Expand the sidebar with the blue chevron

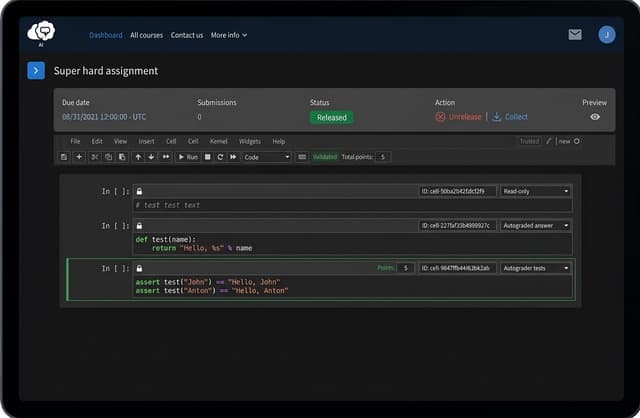coord(36,71)
